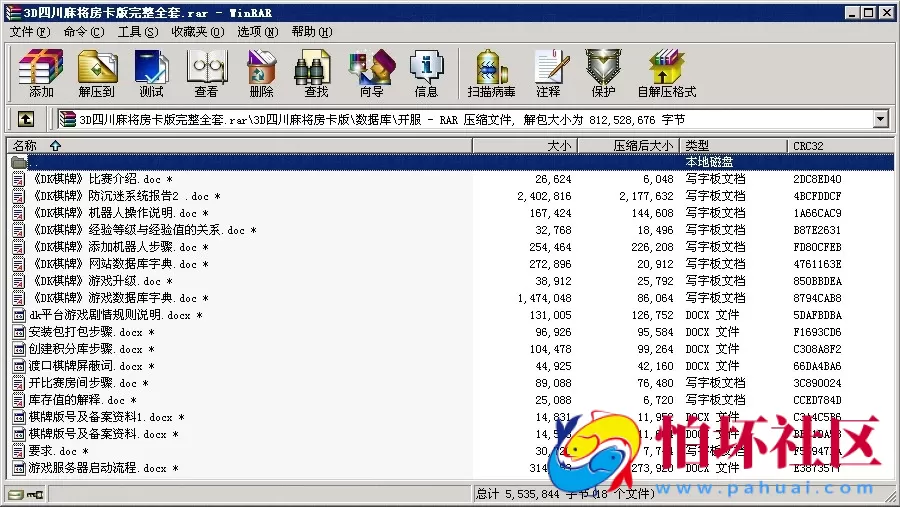Click 本地磁盘 type in parent row
The height and width of the screenshot is (507, 900).
tap(709, 162)
